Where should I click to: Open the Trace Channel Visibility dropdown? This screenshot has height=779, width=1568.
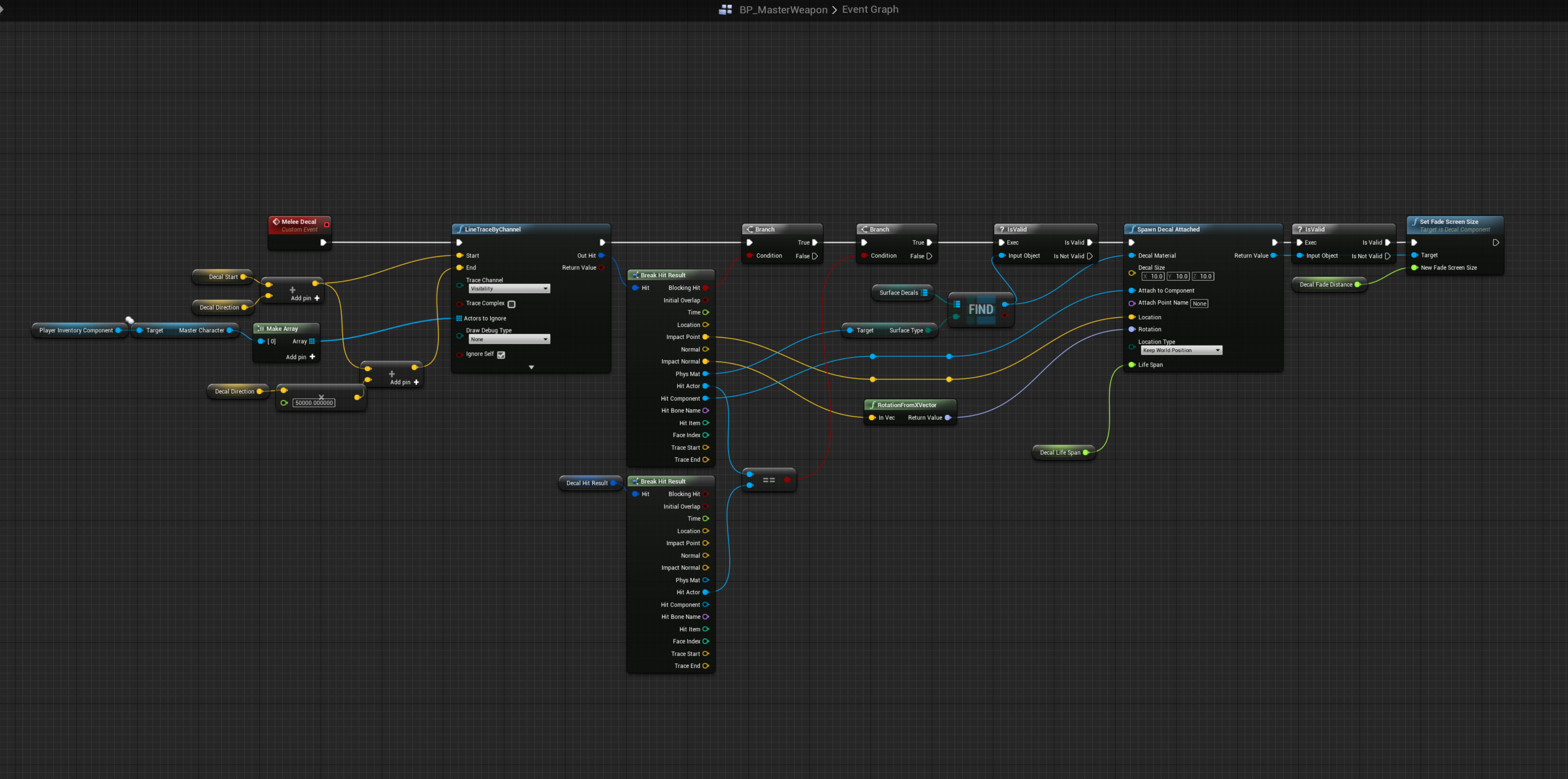coord(509,288)
